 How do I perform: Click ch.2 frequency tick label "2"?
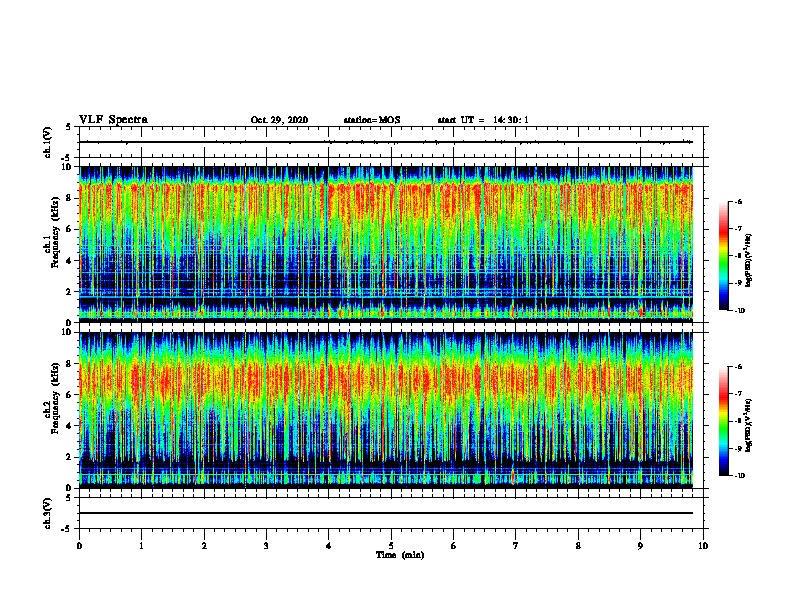pos(70,457)
